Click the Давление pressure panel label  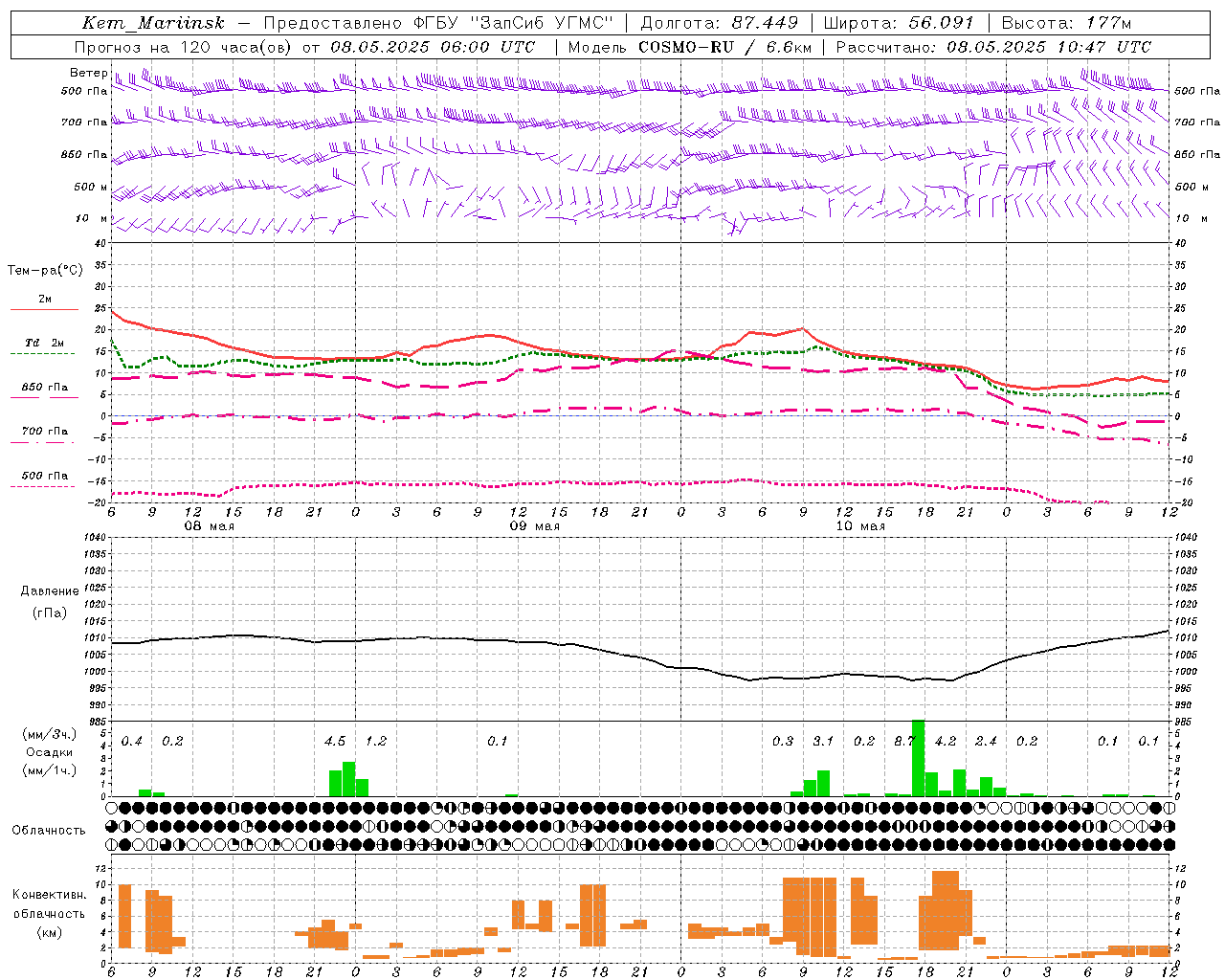pos(50,591)
